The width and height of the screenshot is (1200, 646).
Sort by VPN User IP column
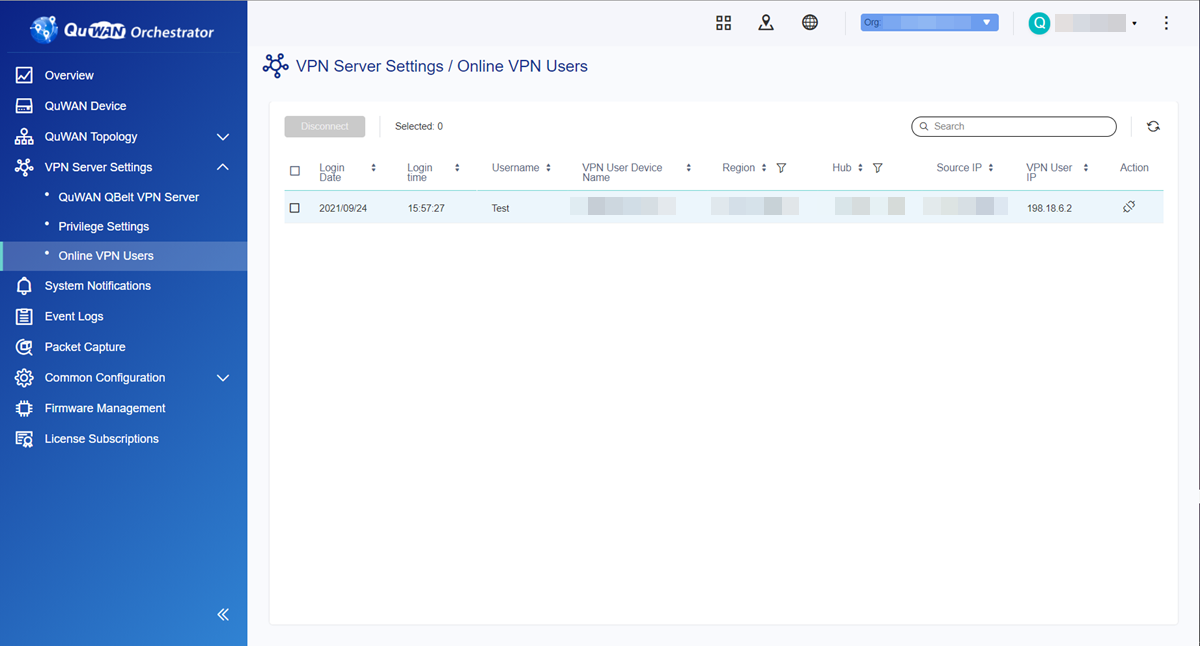(x=1085, y=168)
